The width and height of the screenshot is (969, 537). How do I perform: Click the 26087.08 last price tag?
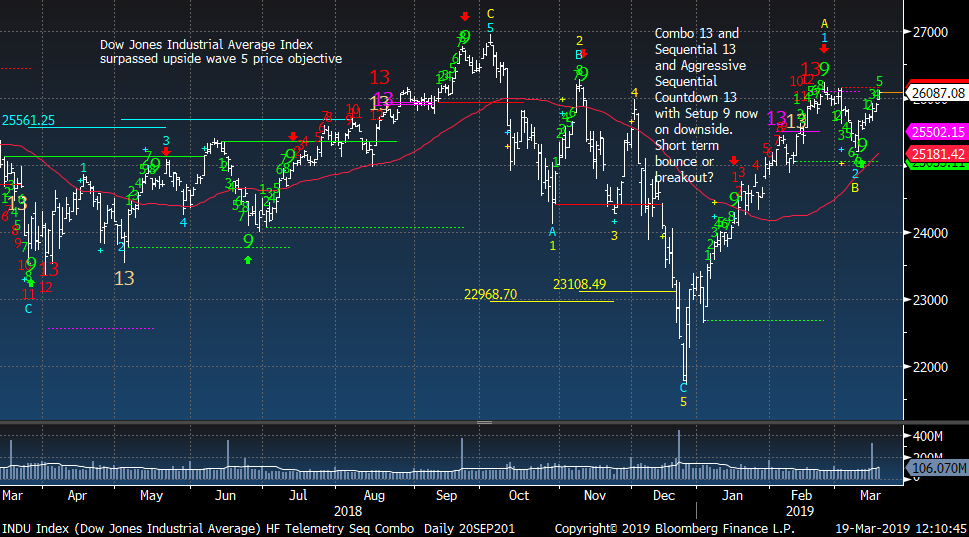click(x=937, y=93)
